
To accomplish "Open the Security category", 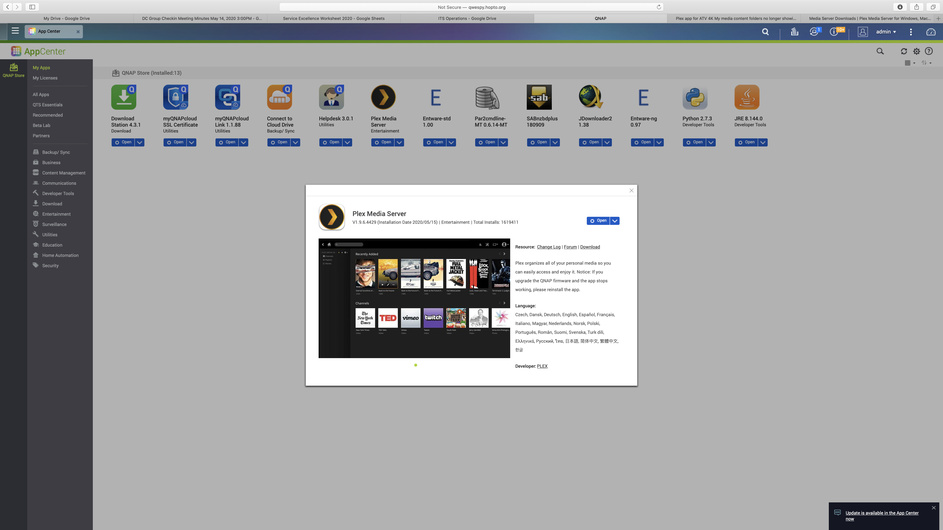I will [x=50, y=265].
